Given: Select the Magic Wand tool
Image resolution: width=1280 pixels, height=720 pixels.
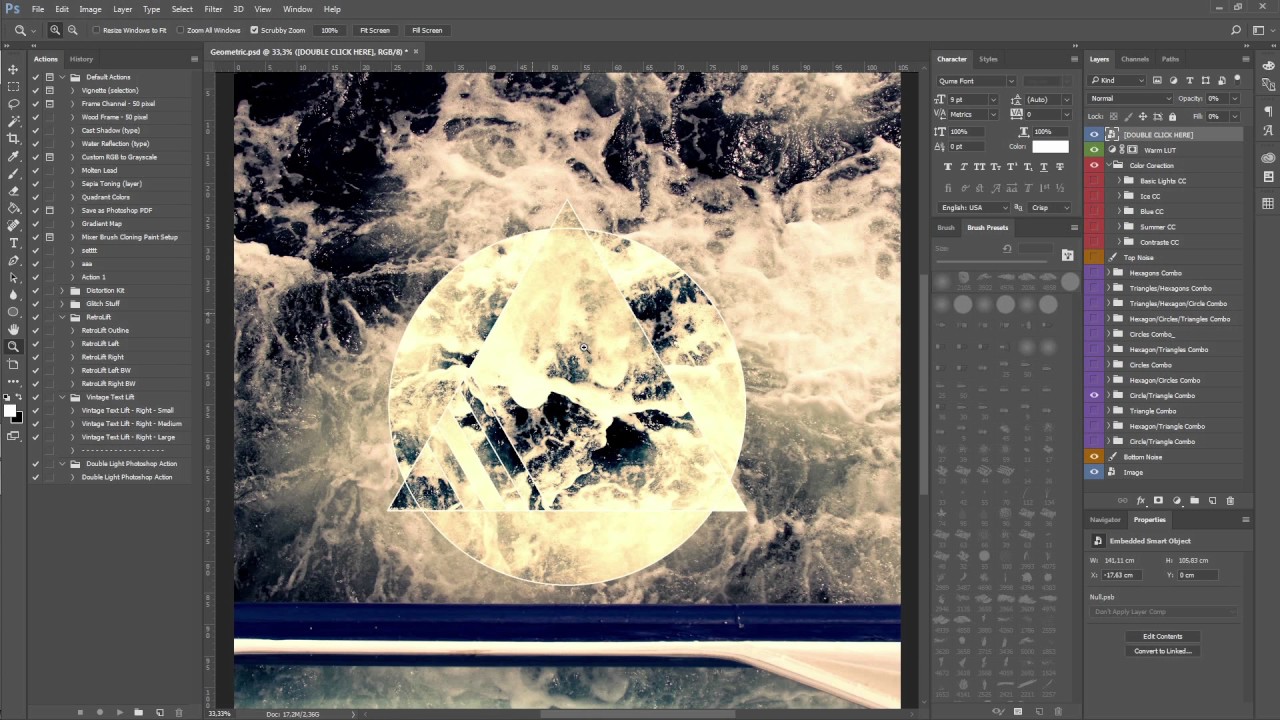Looking at the screenshot, I should click(x=13, y=121).
